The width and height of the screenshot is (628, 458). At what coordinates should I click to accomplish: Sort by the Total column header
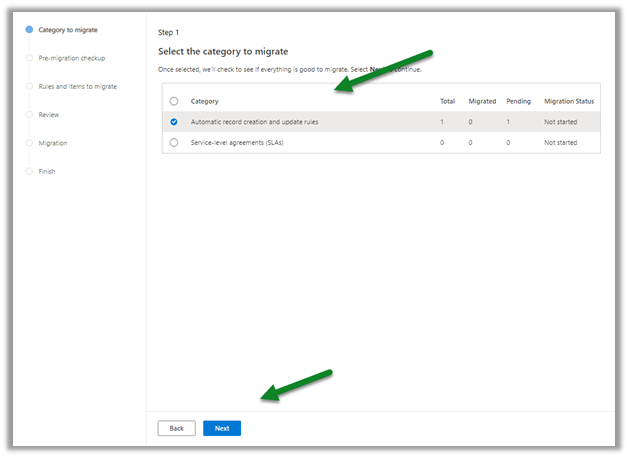tap(447, 101)
